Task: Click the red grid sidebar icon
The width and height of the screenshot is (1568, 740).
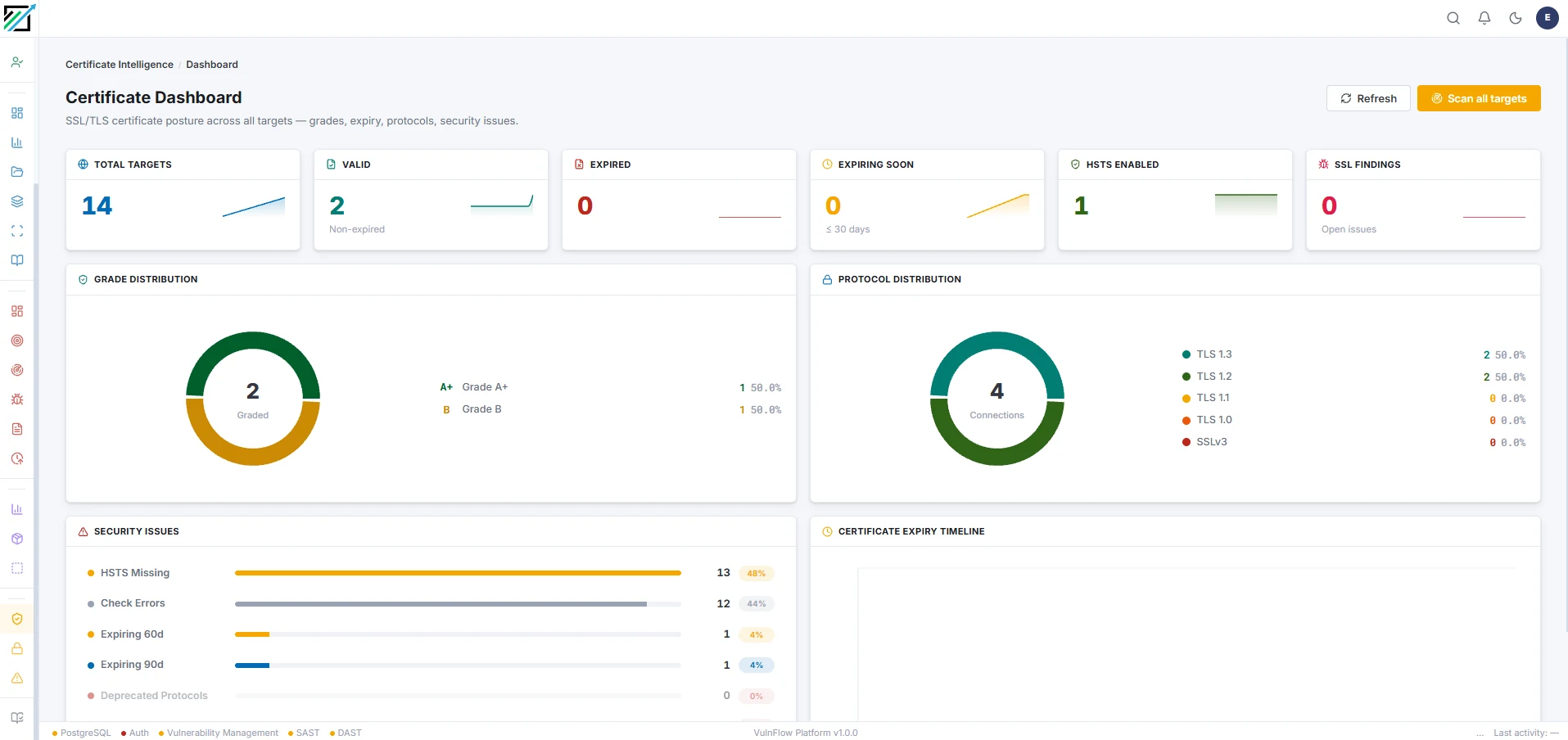Action: 17,311
